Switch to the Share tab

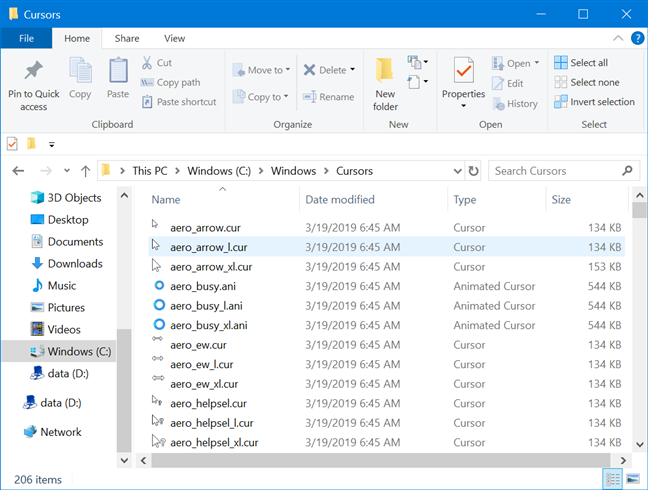127,38
